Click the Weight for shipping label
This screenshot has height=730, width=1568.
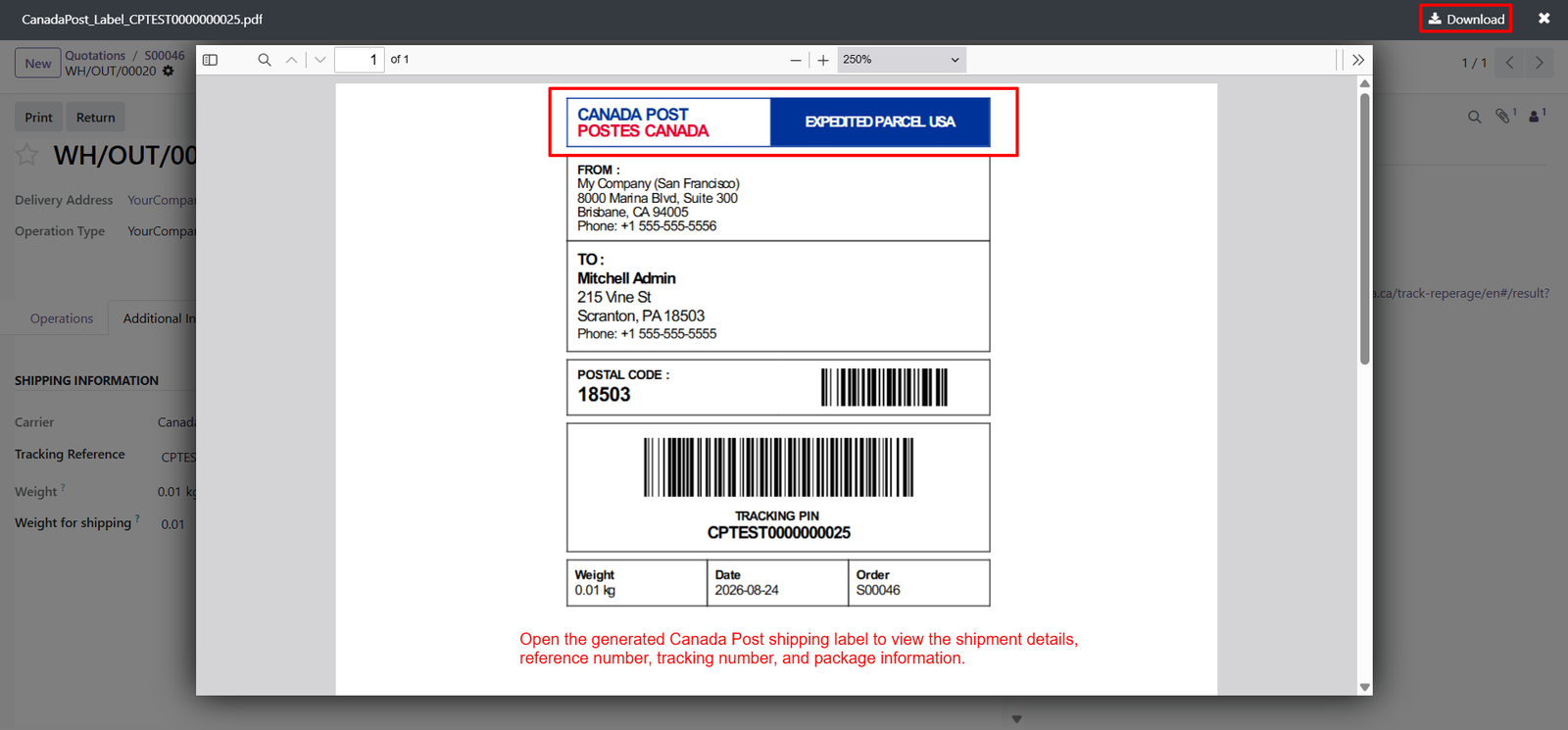tap(73, 523)
